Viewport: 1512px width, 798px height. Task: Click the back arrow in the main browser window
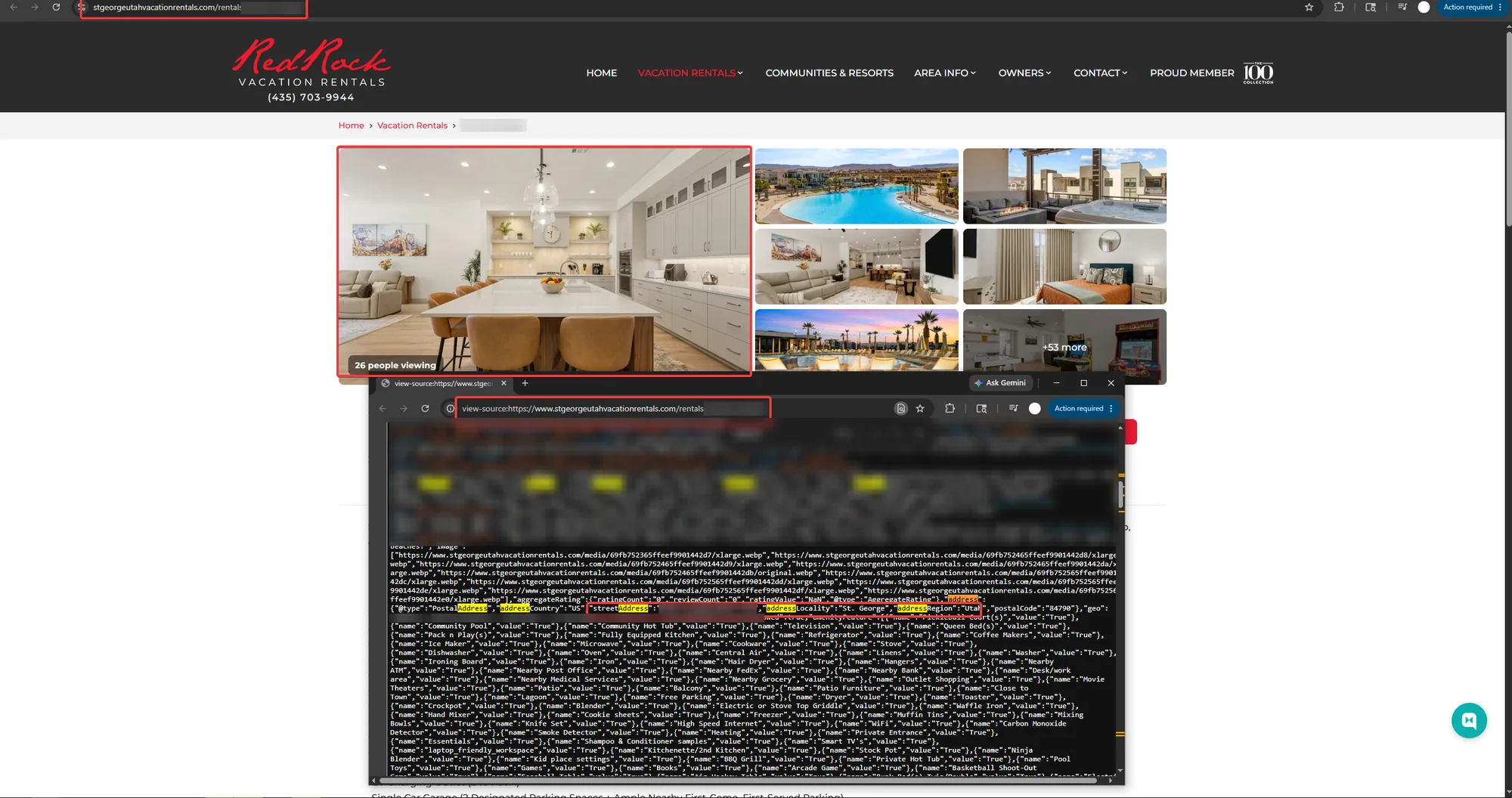[14, 7]
